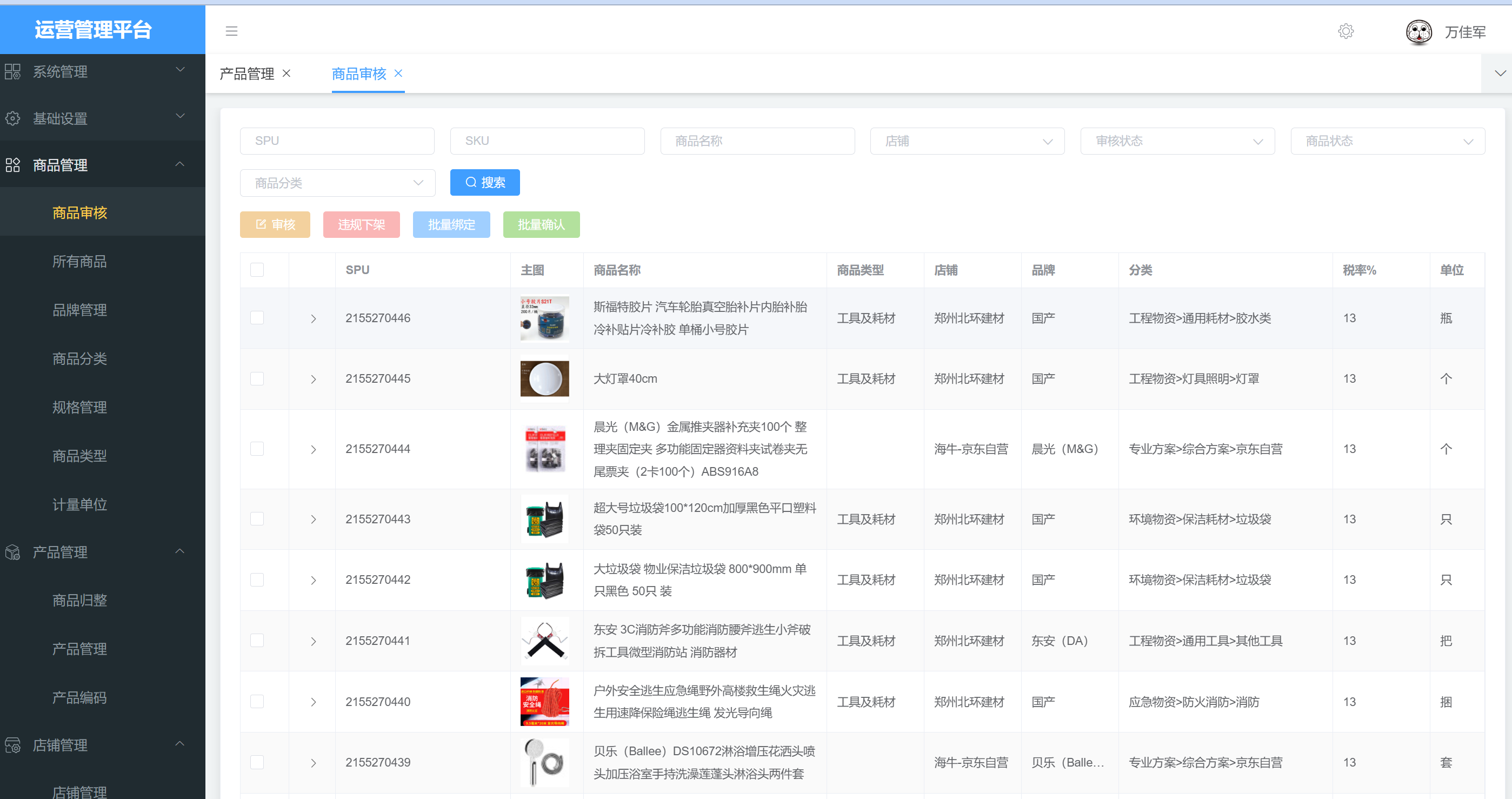Screen dimensions: 1512x799
Task: Expand row details for SPU 2155270446
Action: [314, 319]
